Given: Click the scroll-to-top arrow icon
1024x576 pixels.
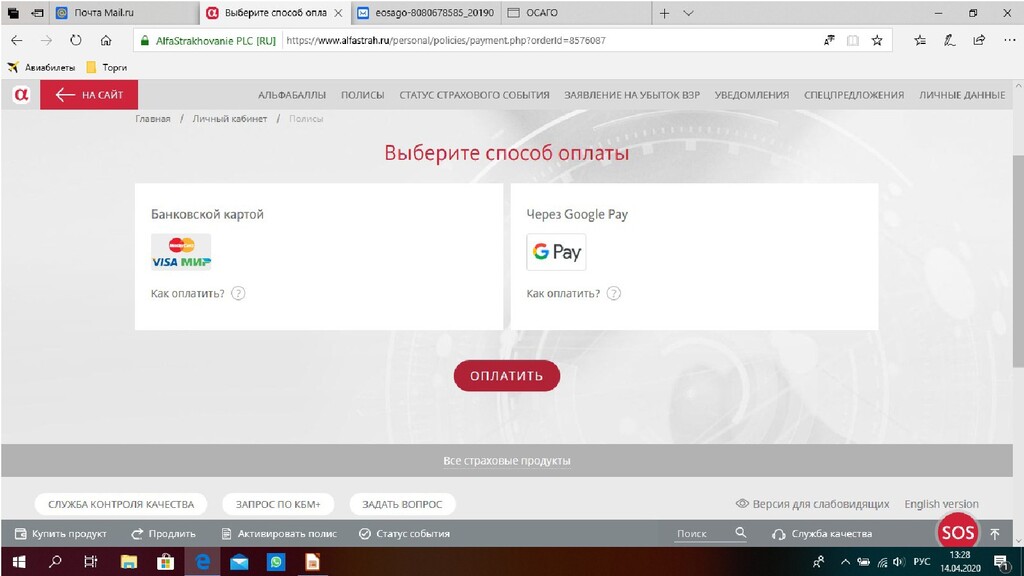Looking at the screenshot, I should pyautogui.click(x=995, y=534).
